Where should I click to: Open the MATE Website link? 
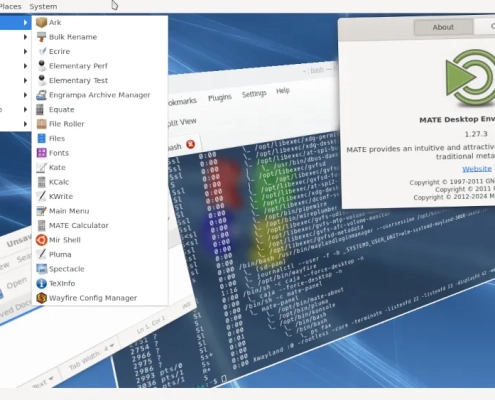(477, 169)
